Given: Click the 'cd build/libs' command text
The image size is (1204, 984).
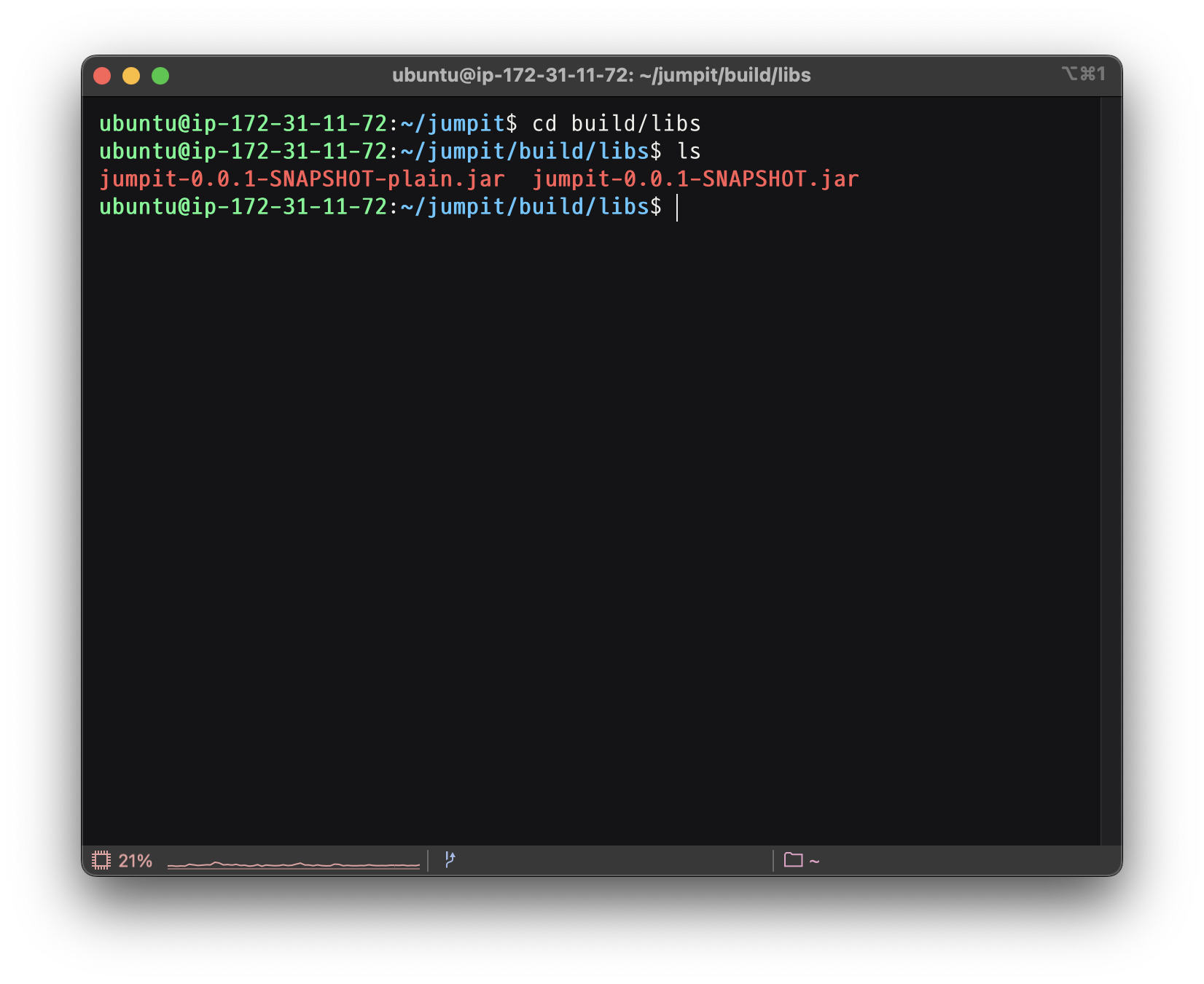Looking at the screenshot, I should pos(617,124).
